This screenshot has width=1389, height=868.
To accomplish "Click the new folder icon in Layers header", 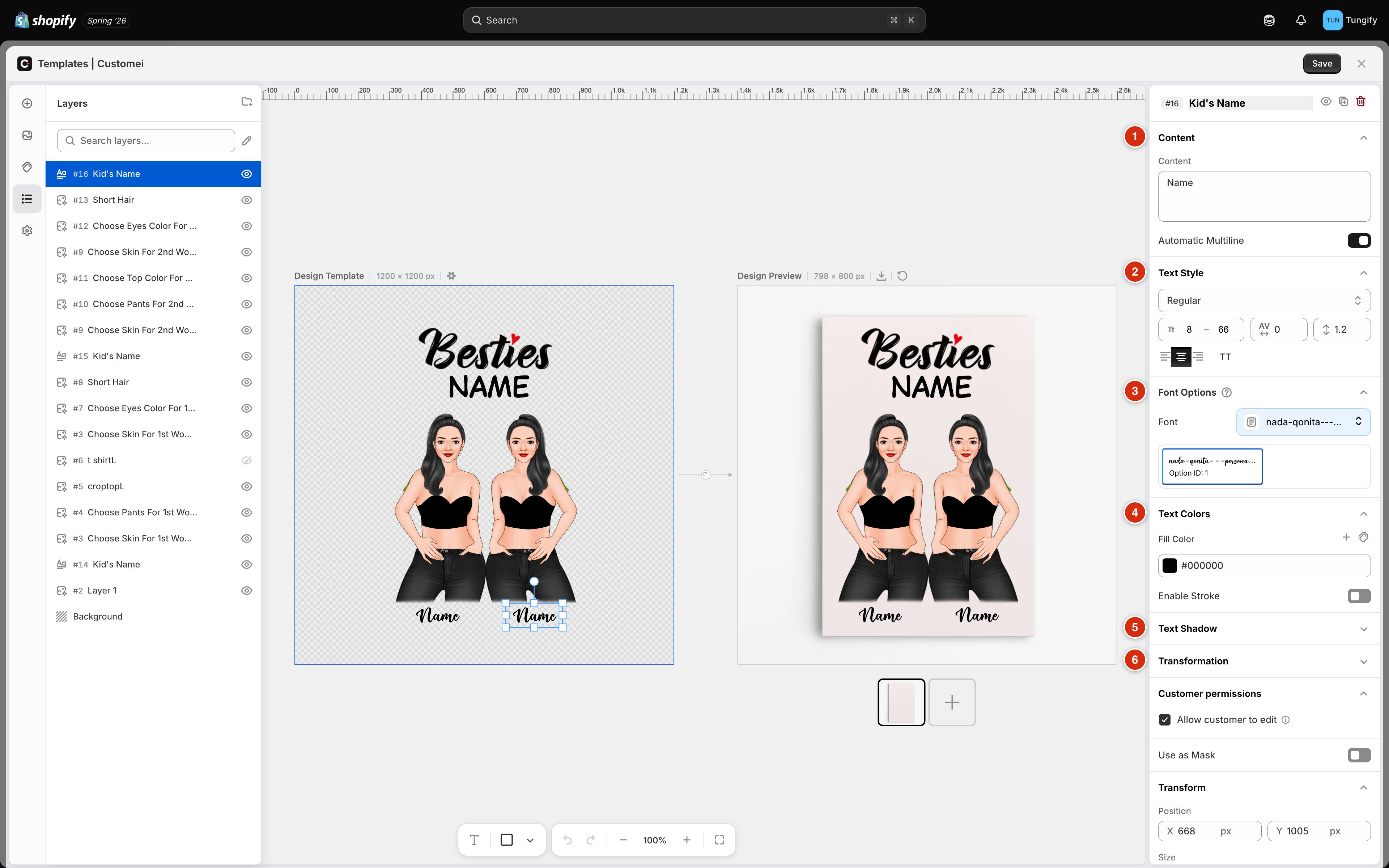I will click(x=247, y=102).
